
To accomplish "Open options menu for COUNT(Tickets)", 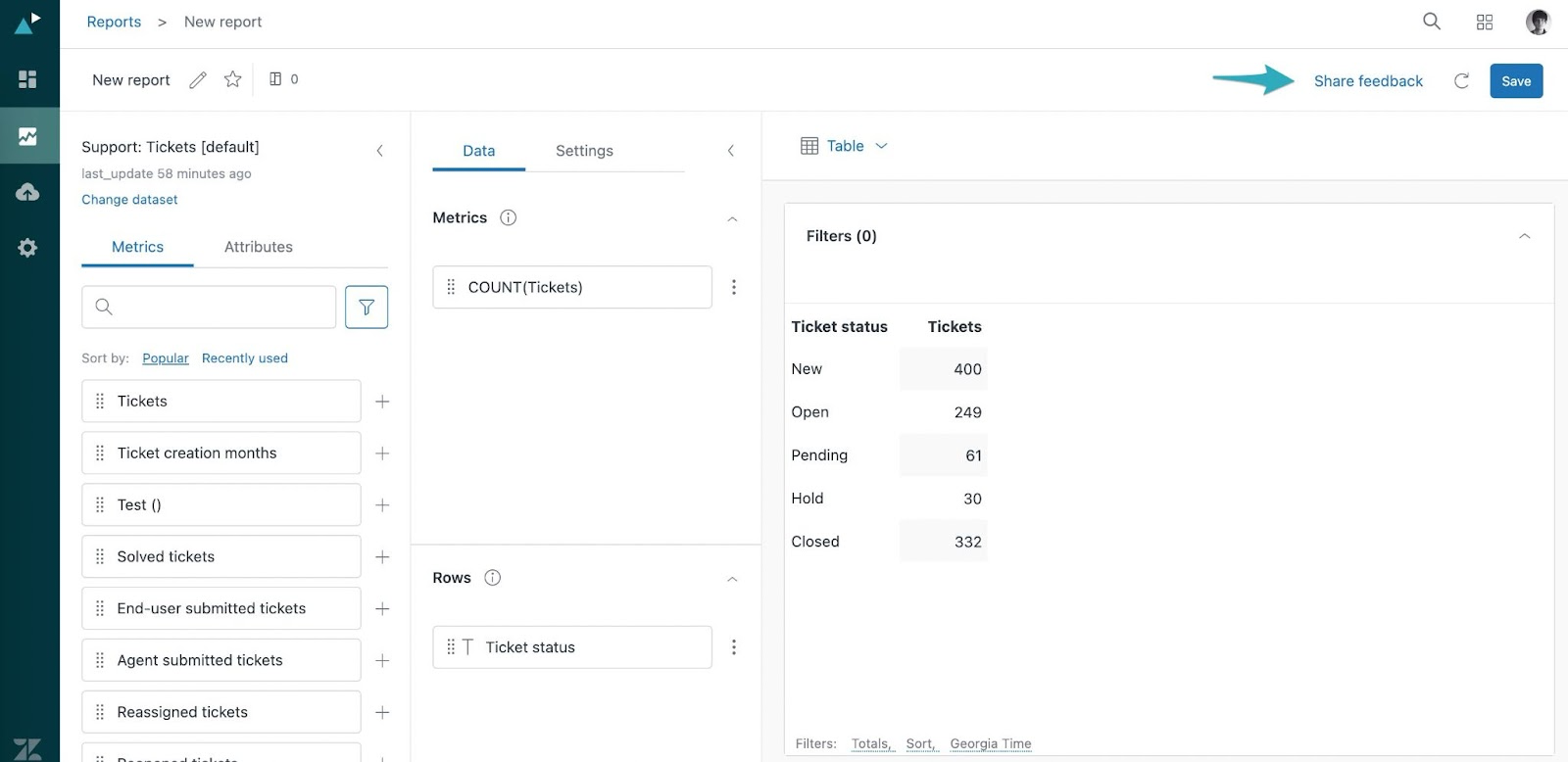I will click(733, 287).
